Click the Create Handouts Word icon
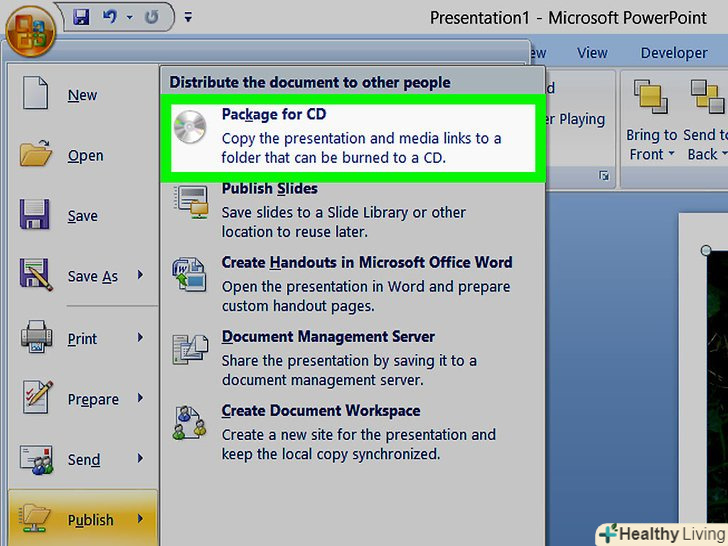 point(189,274)
